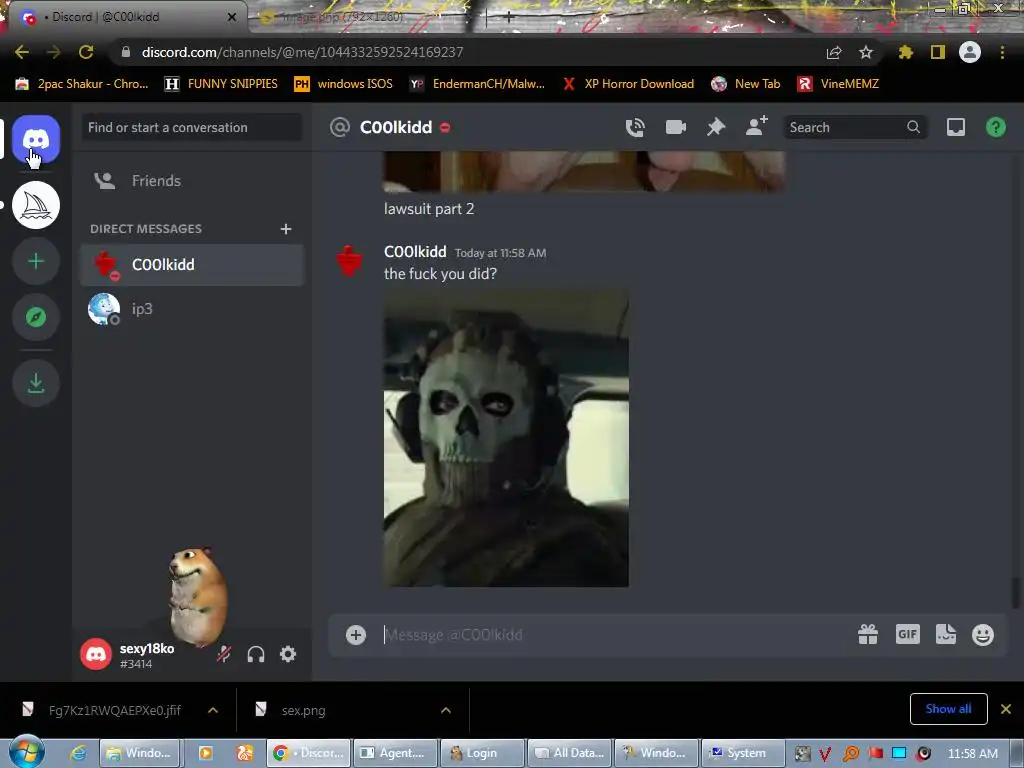
Task: Click Find or start a conversation box
Action: (x=192, y=127)
